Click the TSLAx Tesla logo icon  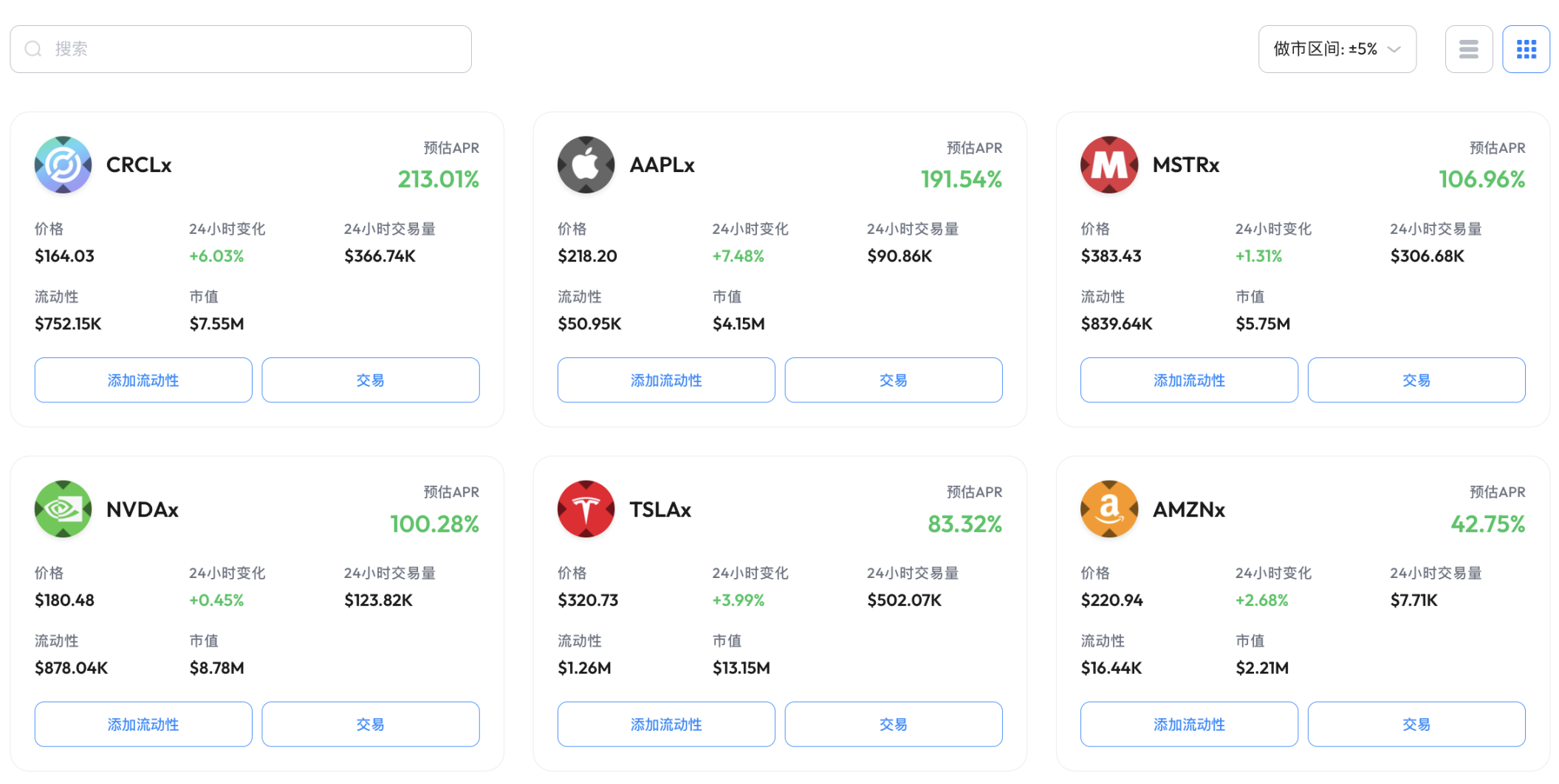(x=586, y=509)
